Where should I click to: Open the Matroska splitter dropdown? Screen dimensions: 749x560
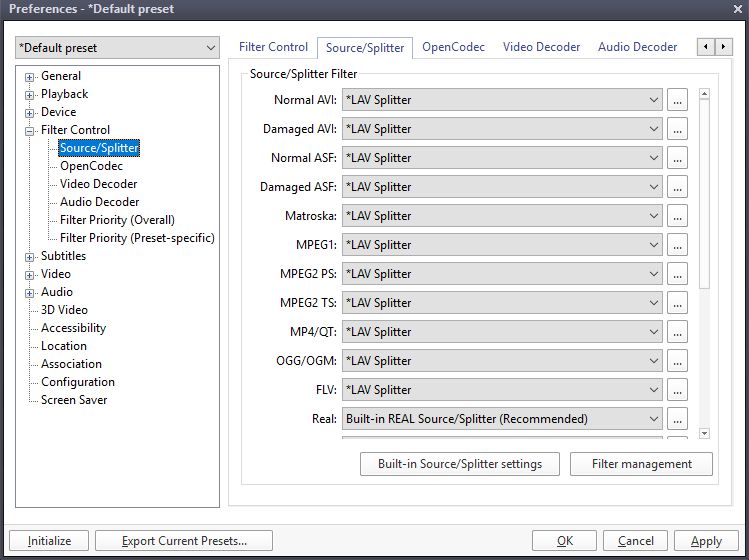click(x=502, y=216)
